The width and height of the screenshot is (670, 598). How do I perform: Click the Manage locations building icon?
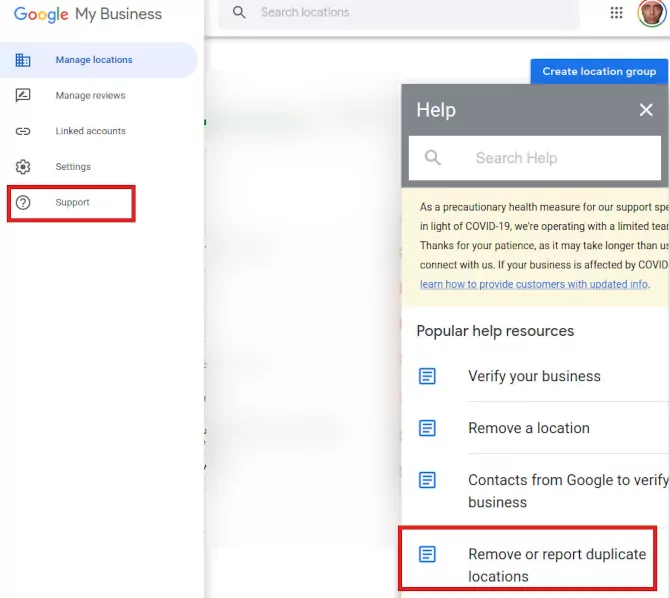point(23,60)
